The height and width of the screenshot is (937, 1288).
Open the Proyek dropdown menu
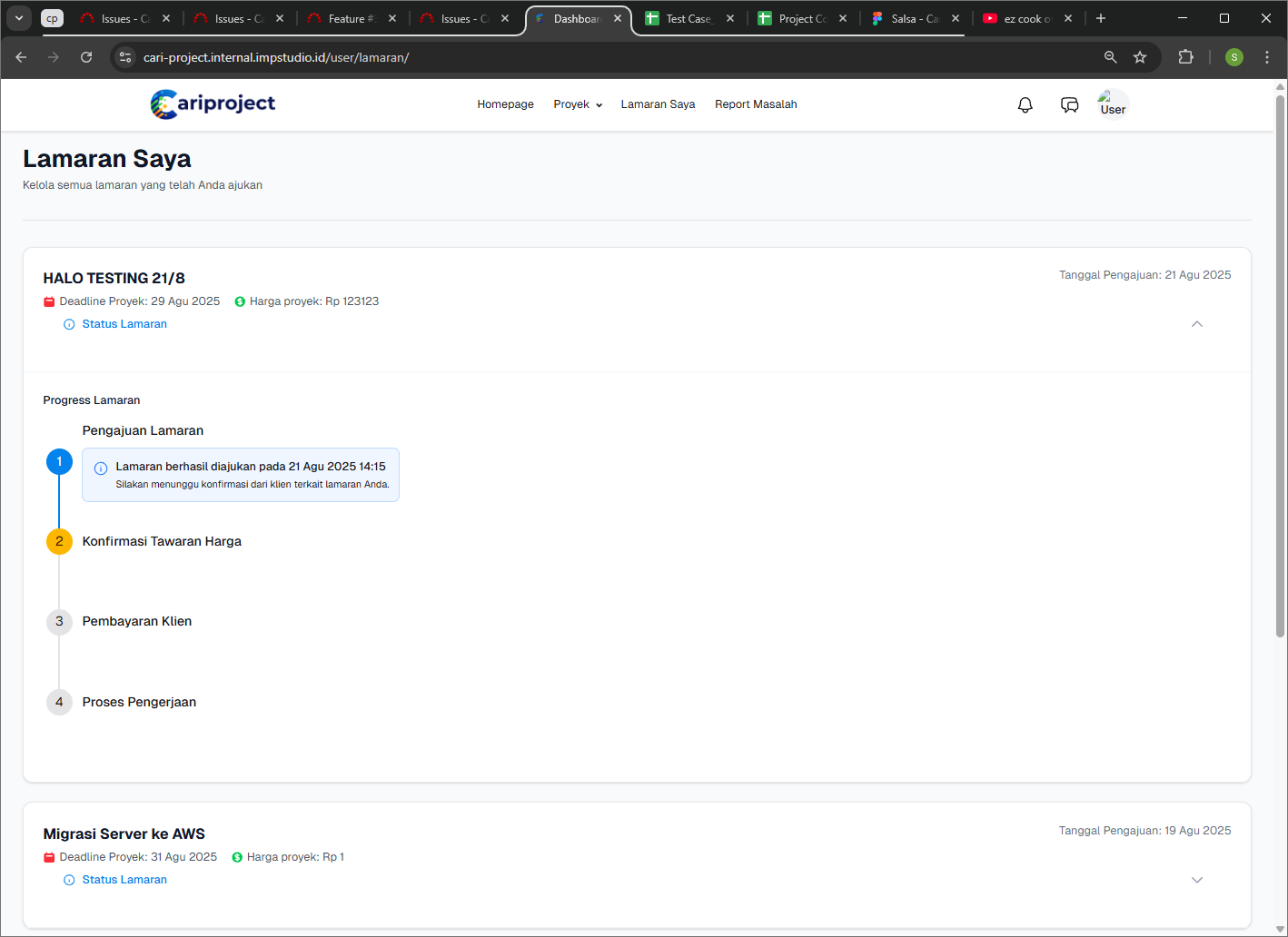(578, 104)
